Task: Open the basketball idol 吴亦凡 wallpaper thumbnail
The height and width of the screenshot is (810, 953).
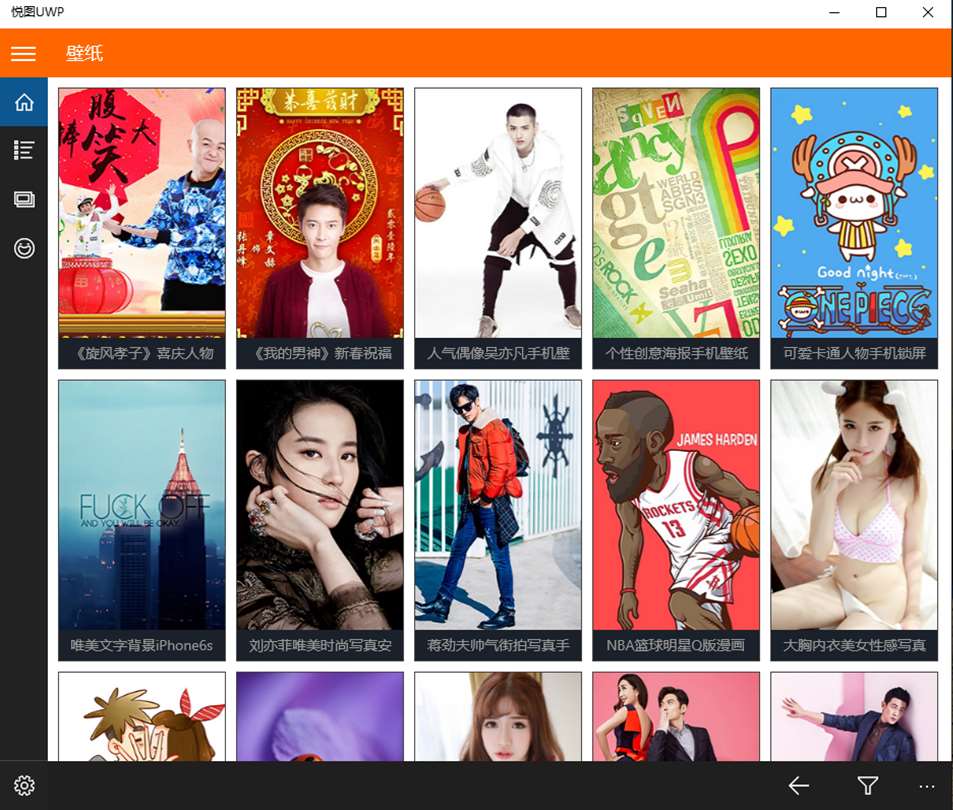Action: (x=498, y=213)
